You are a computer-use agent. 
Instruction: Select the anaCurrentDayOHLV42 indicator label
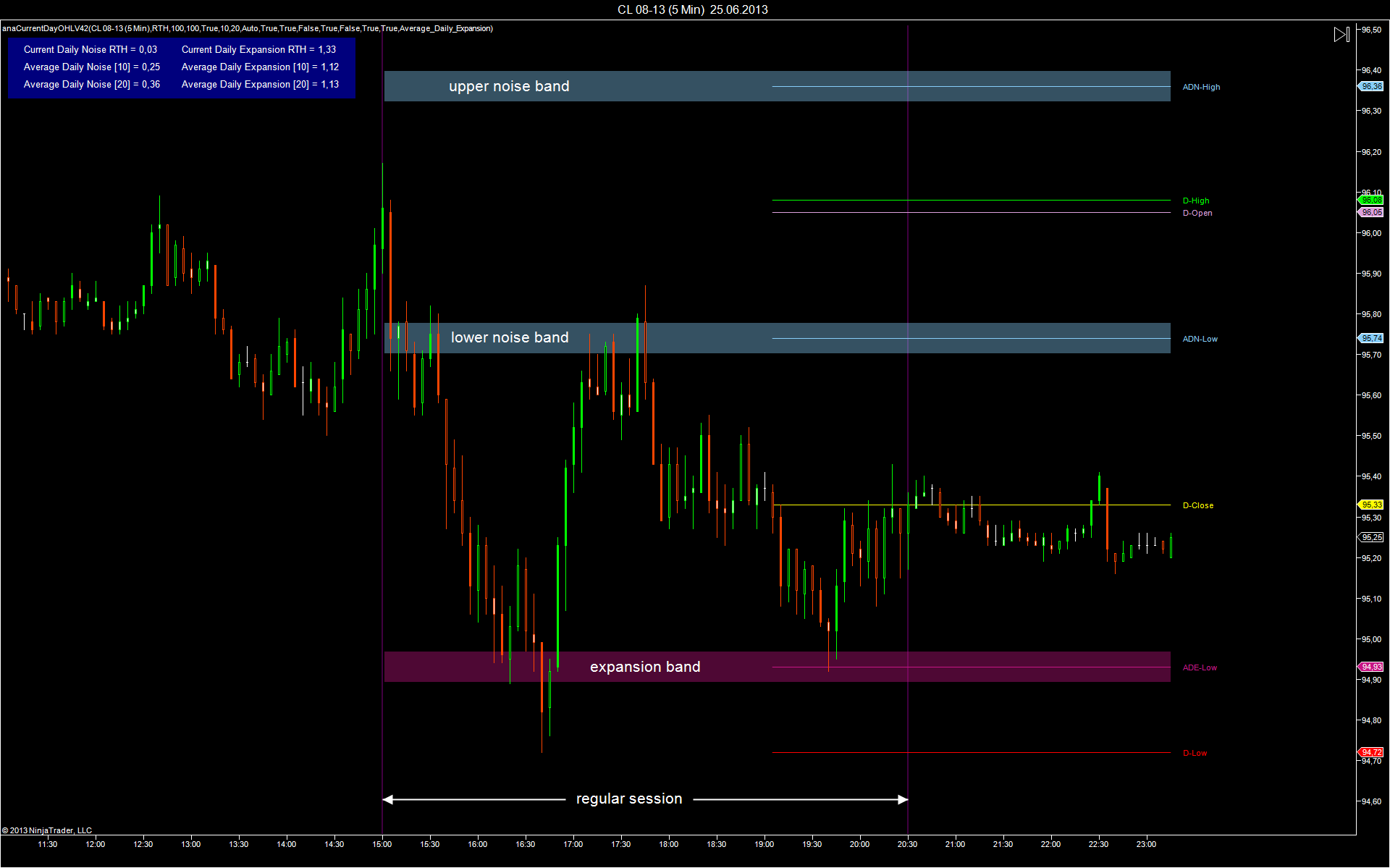click(x=247, y=28)
